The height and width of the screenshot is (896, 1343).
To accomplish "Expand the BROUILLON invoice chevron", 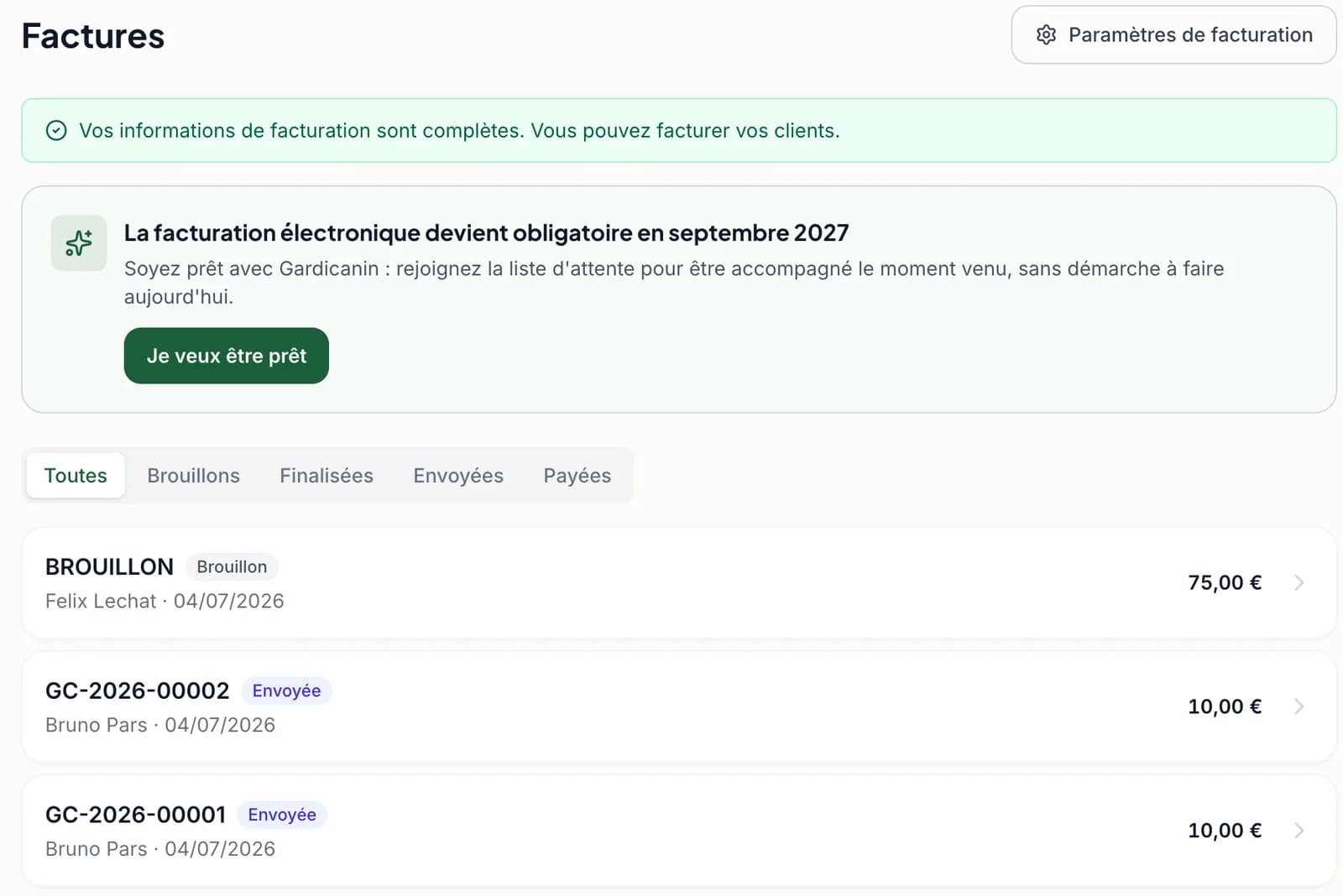I will 1299,582.
